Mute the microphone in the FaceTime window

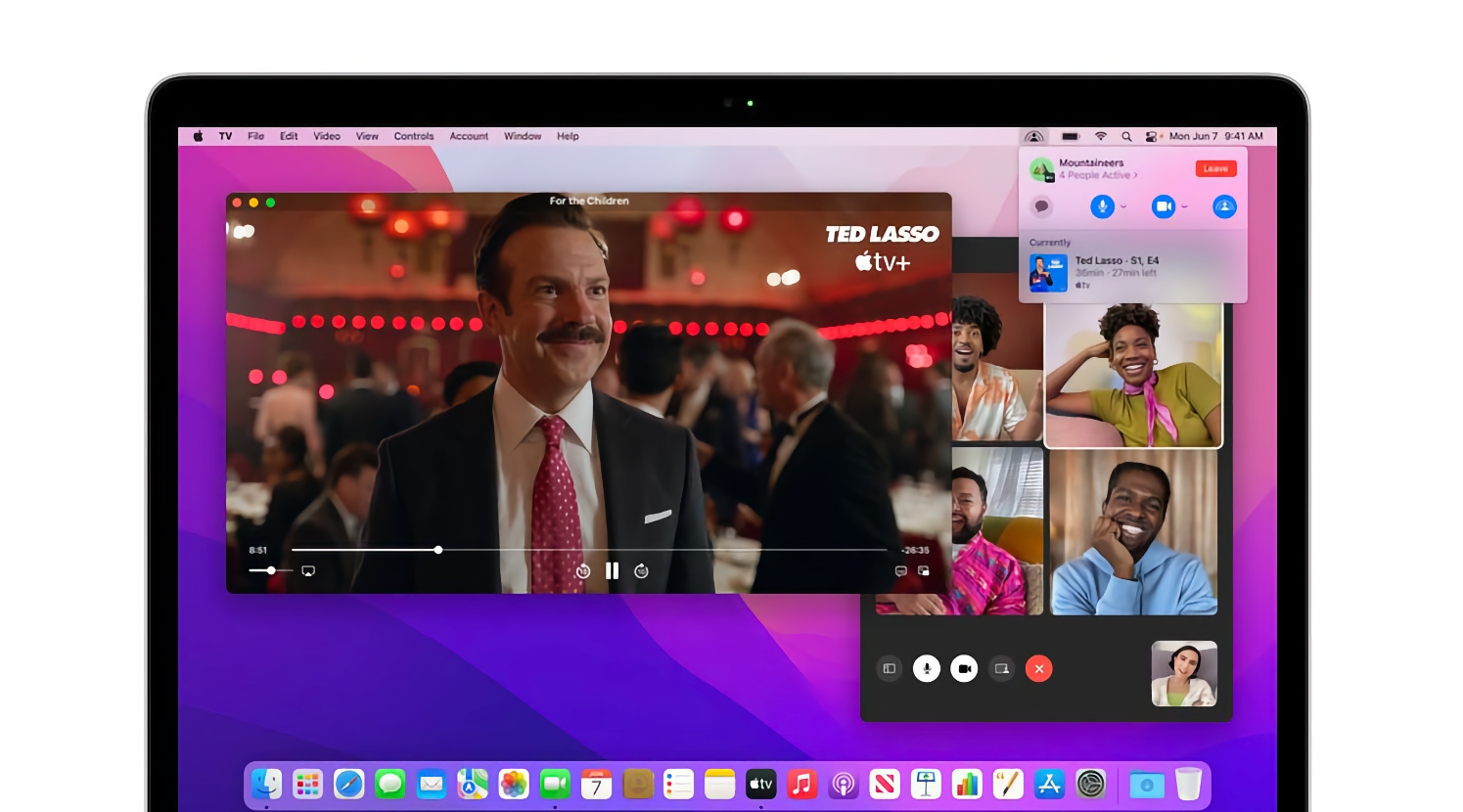point(927,669)
